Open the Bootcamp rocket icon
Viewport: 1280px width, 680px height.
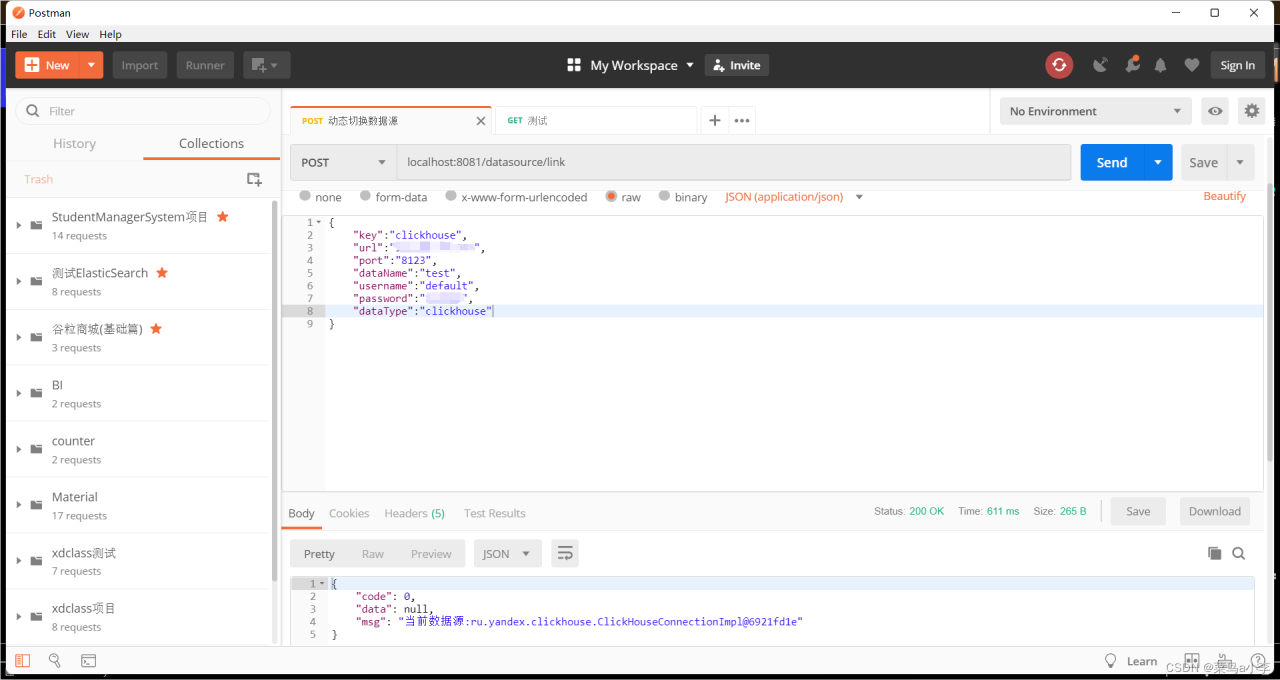tap(1132, 65)
